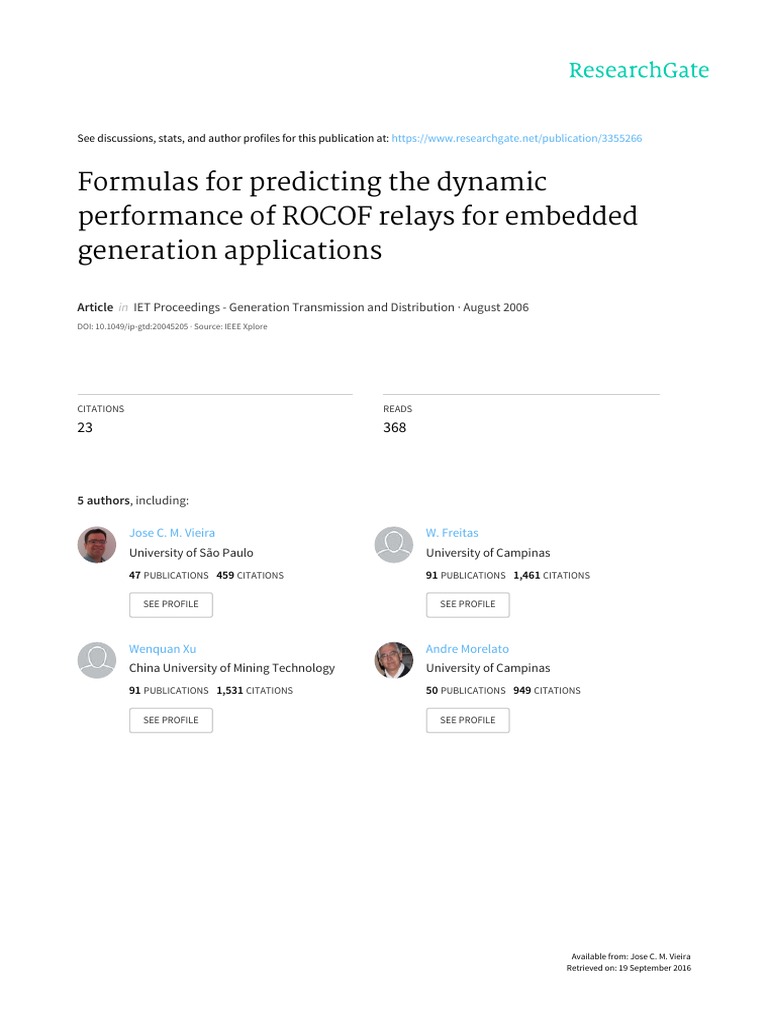Open W. Freitas author link
The width and height of the screenshot is (768, 1024).
click(x=452, y=533)
